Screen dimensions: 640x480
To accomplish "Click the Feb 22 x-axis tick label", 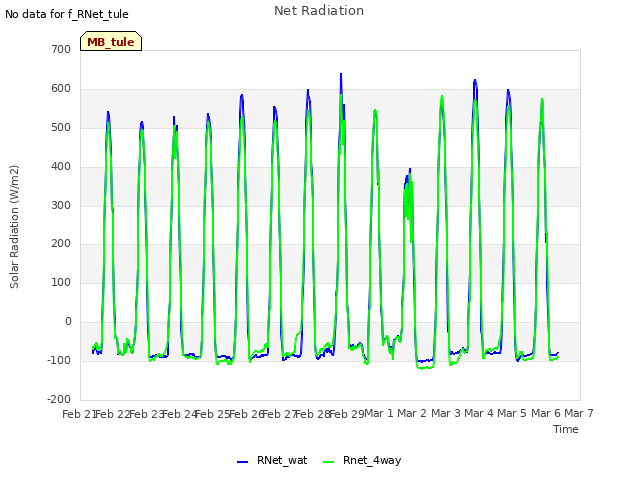I will click(112, 414).
